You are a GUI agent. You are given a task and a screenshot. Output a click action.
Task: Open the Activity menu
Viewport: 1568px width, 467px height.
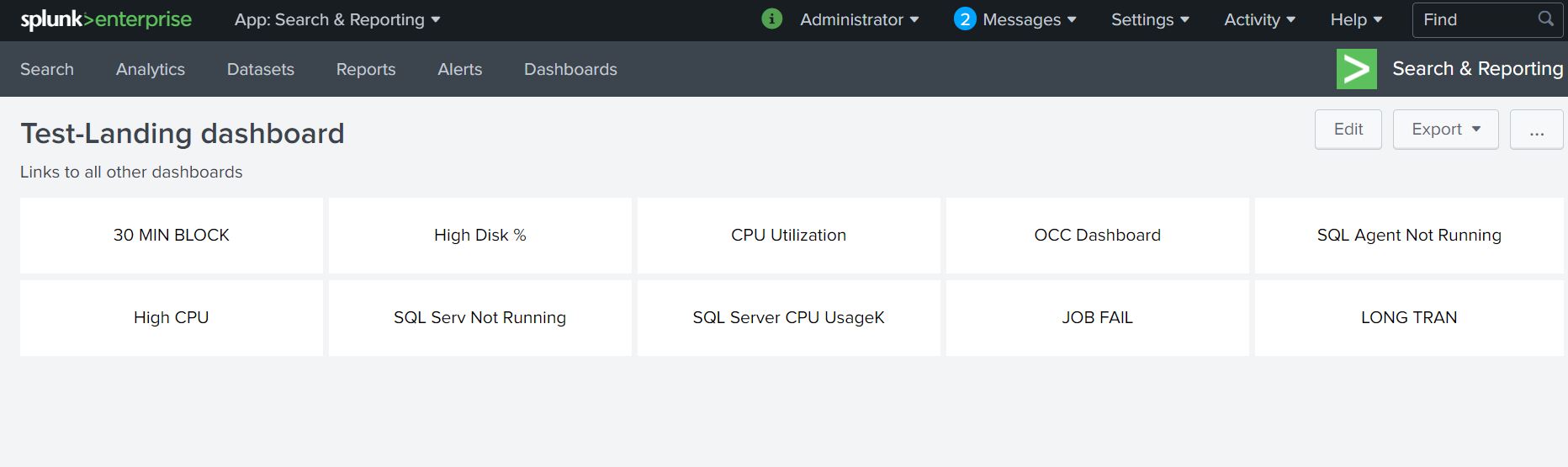[1259, 19]
